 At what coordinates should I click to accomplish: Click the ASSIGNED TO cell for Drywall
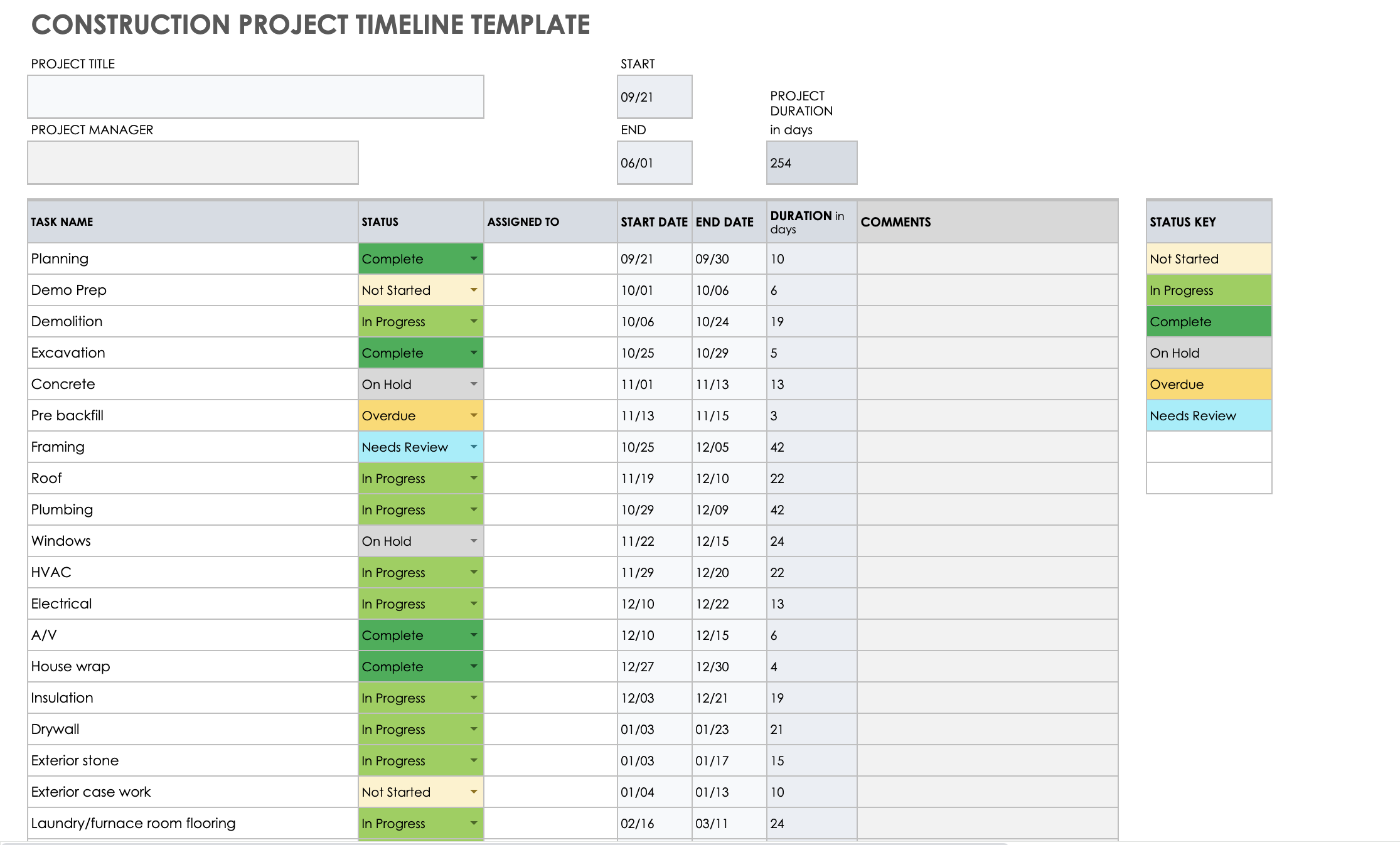[550, 729]
